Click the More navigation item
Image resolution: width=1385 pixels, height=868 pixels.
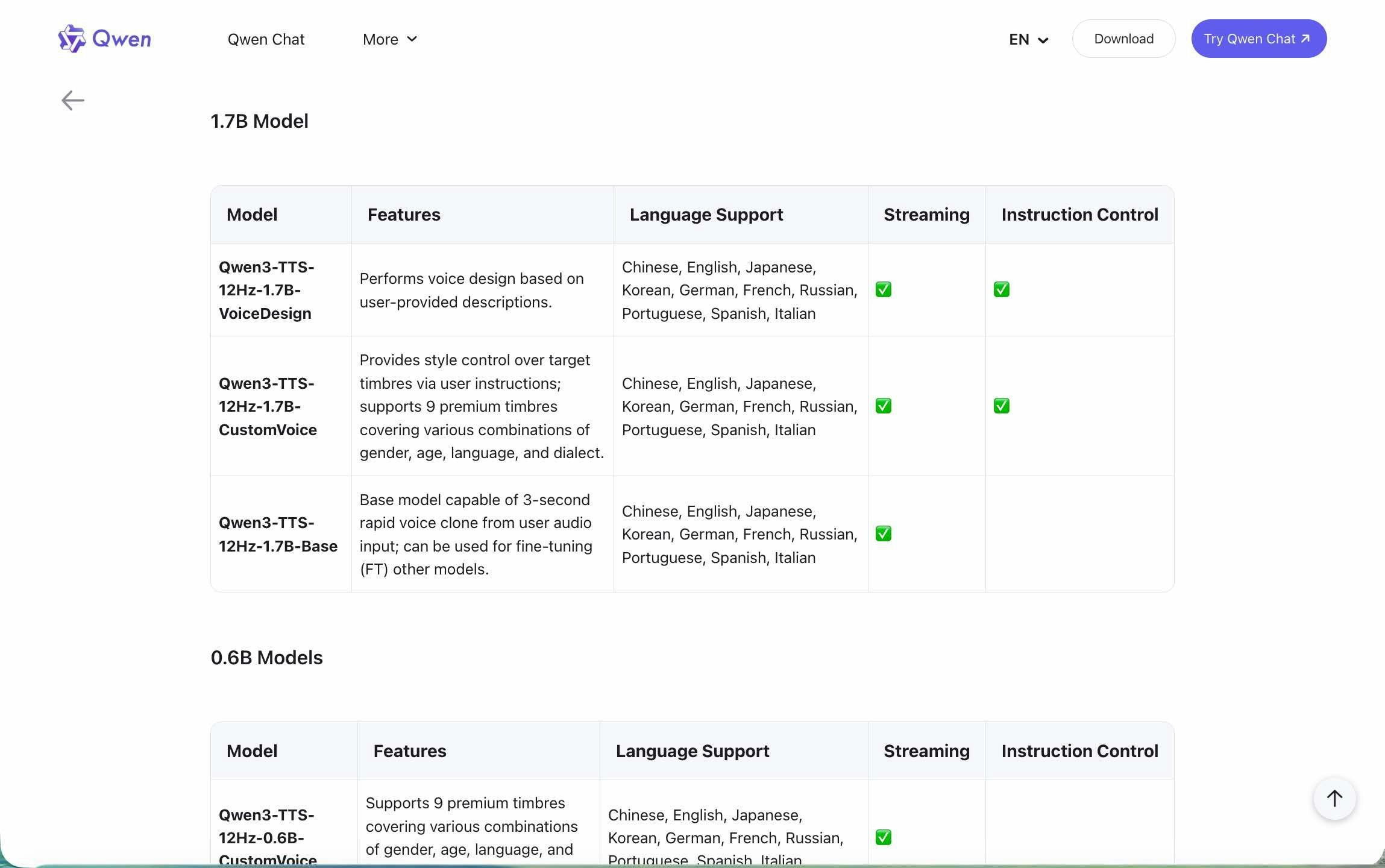coord(380,39)
